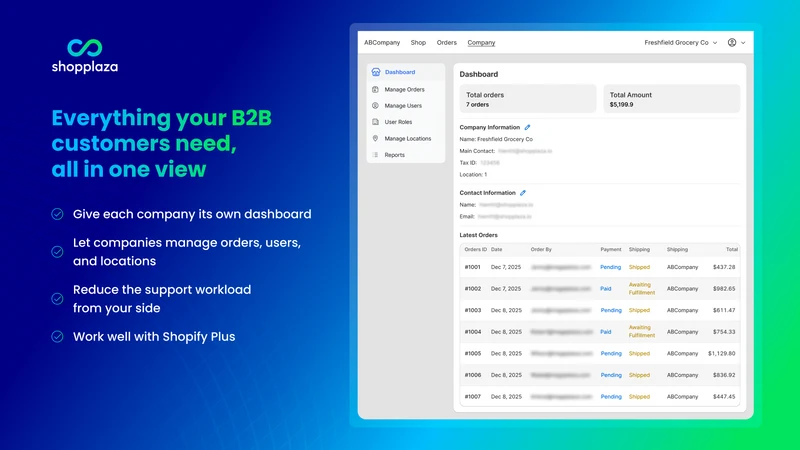Click Paid payment status for #1002
This screenshot has height=450, width=800.
606,288
